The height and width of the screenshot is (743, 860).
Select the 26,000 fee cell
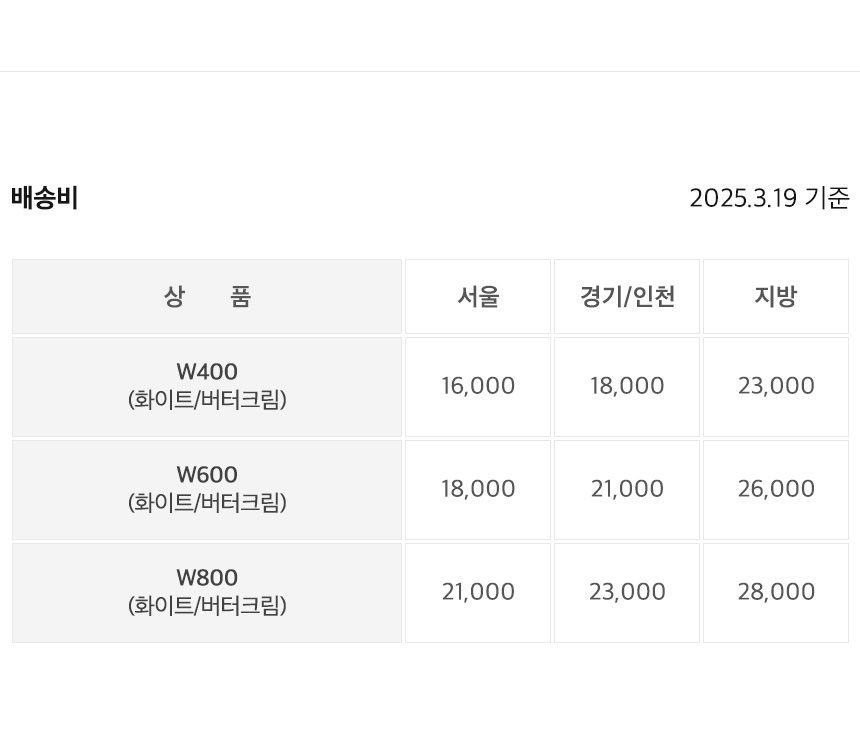pos(776,490)
